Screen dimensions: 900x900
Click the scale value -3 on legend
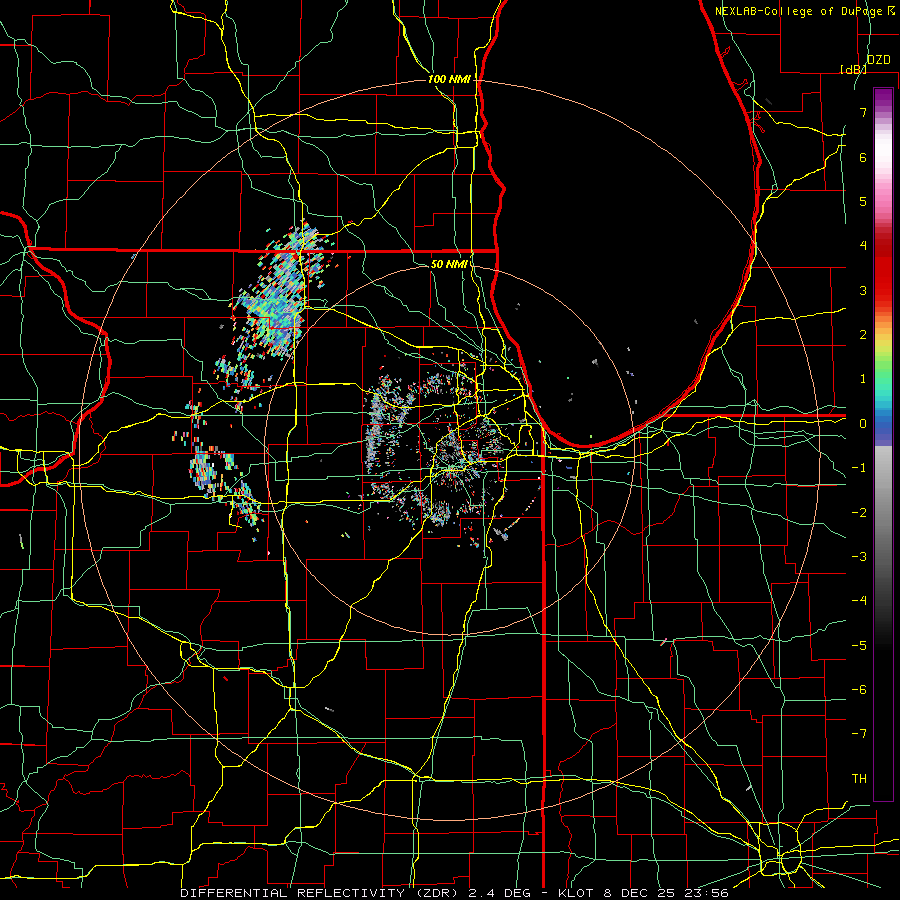click(859, 556)
